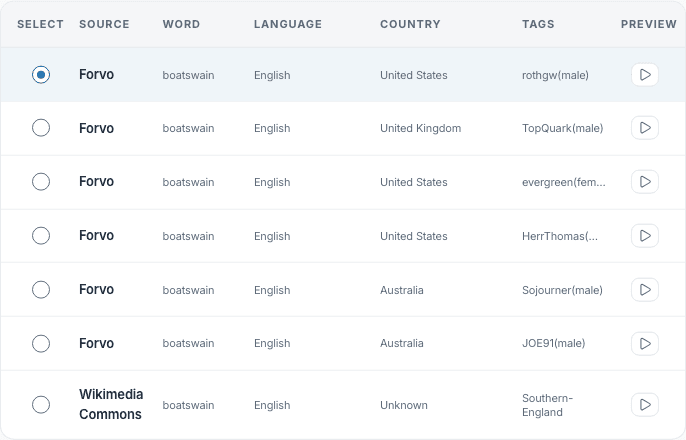Click the SOURCE column header
The width and height of the screenshot is (686, 440).
tap(104, 24)
